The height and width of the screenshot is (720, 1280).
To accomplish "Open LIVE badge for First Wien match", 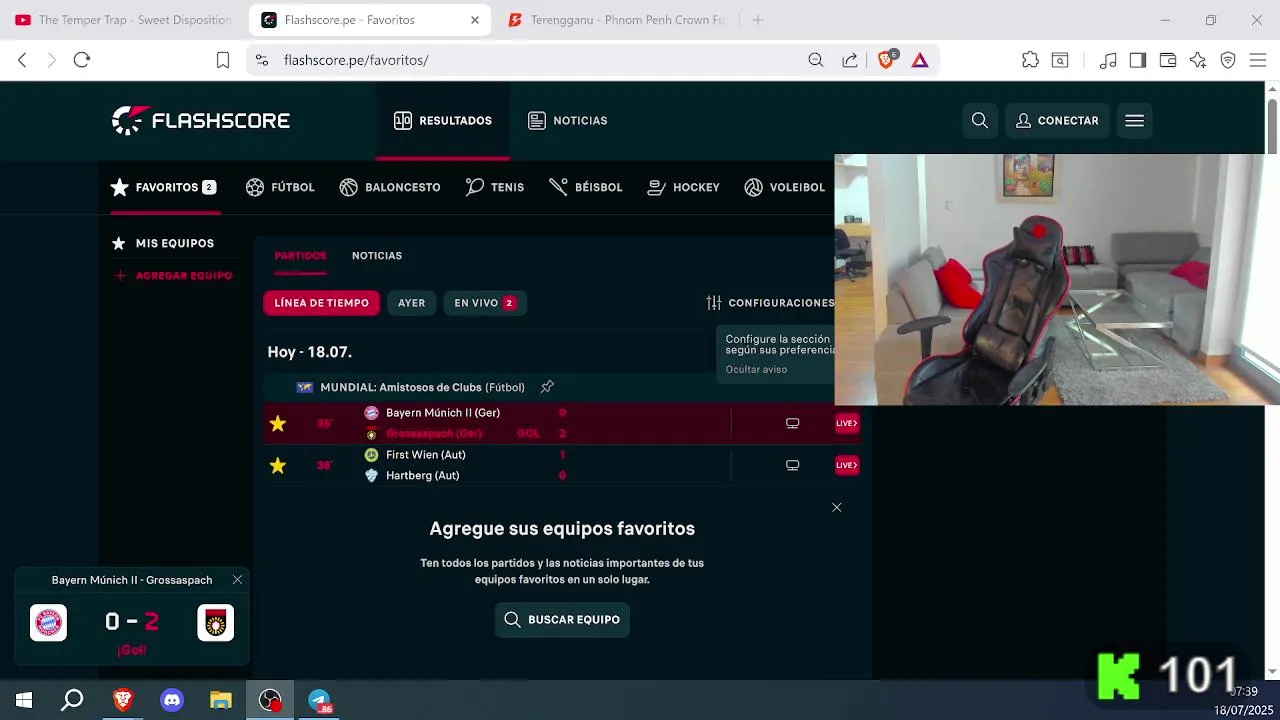I will (x=846, y=465).
